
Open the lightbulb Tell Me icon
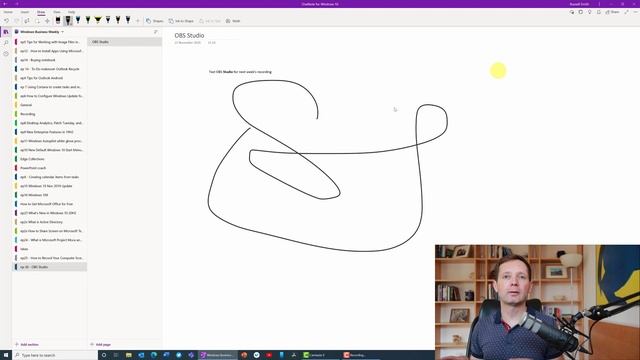click(x=590, y=12)
